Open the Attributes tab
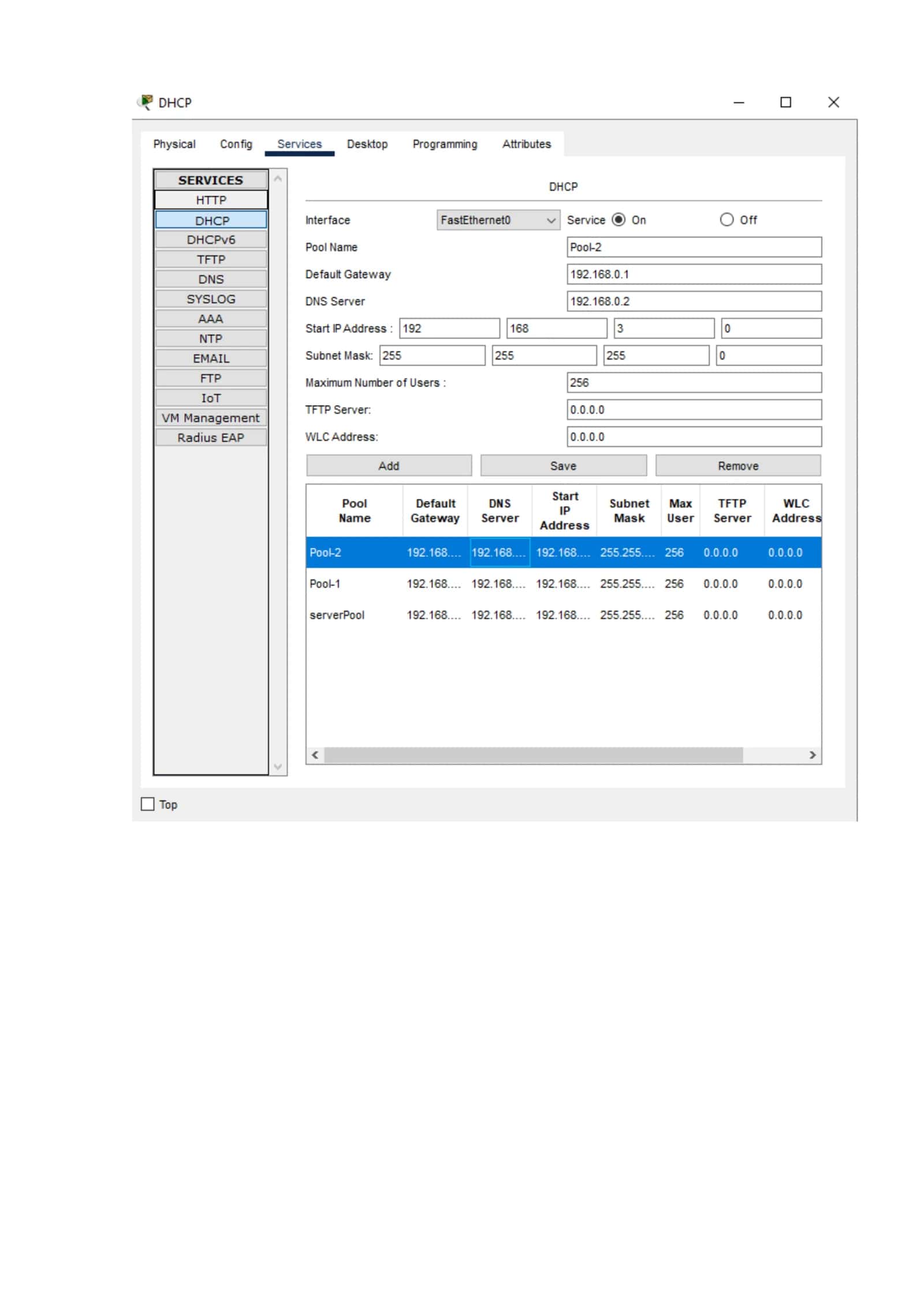Viewport: 924px width, 1307px height. [526, 144]
